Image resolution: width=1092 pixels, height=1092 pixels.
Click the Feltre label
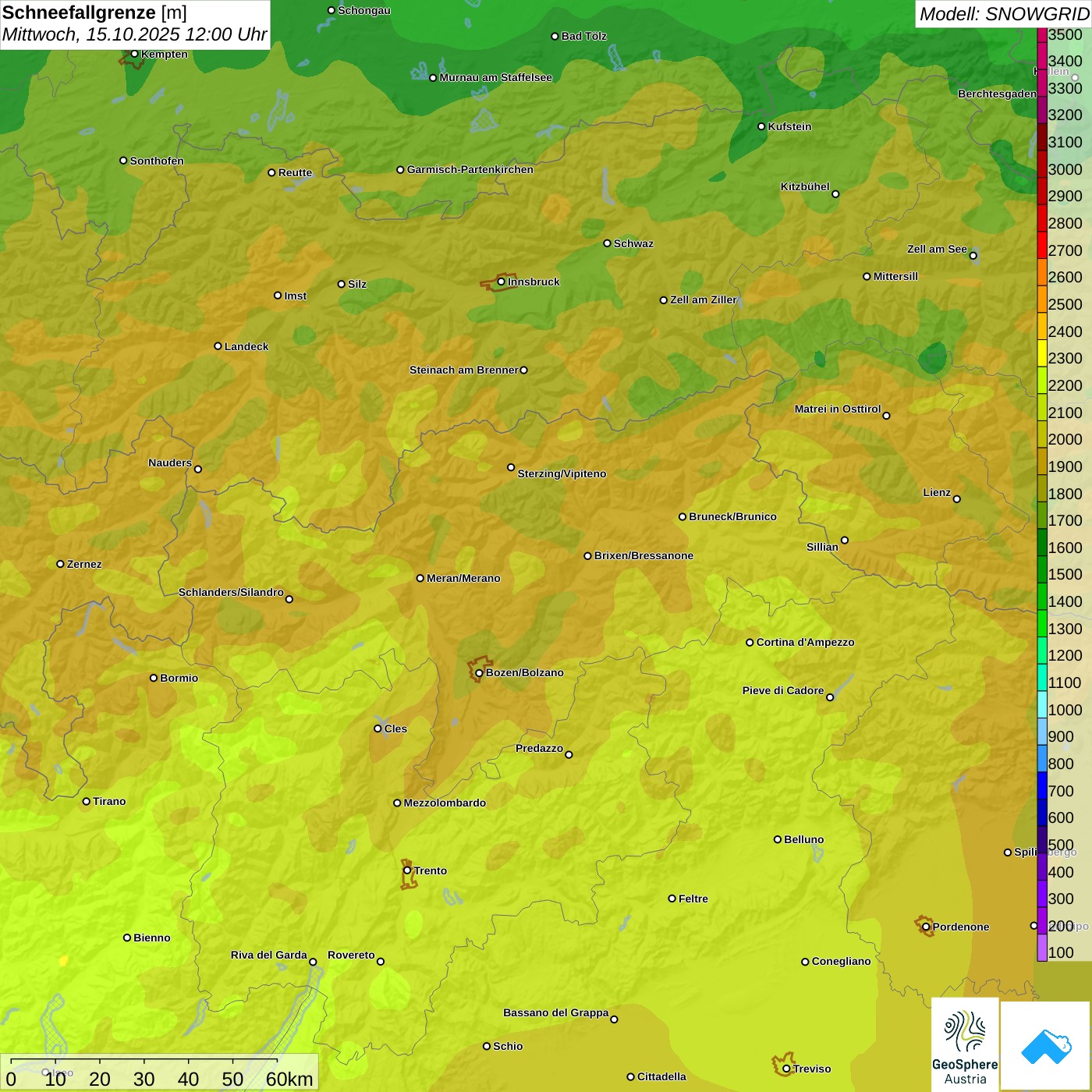(693, 899)
